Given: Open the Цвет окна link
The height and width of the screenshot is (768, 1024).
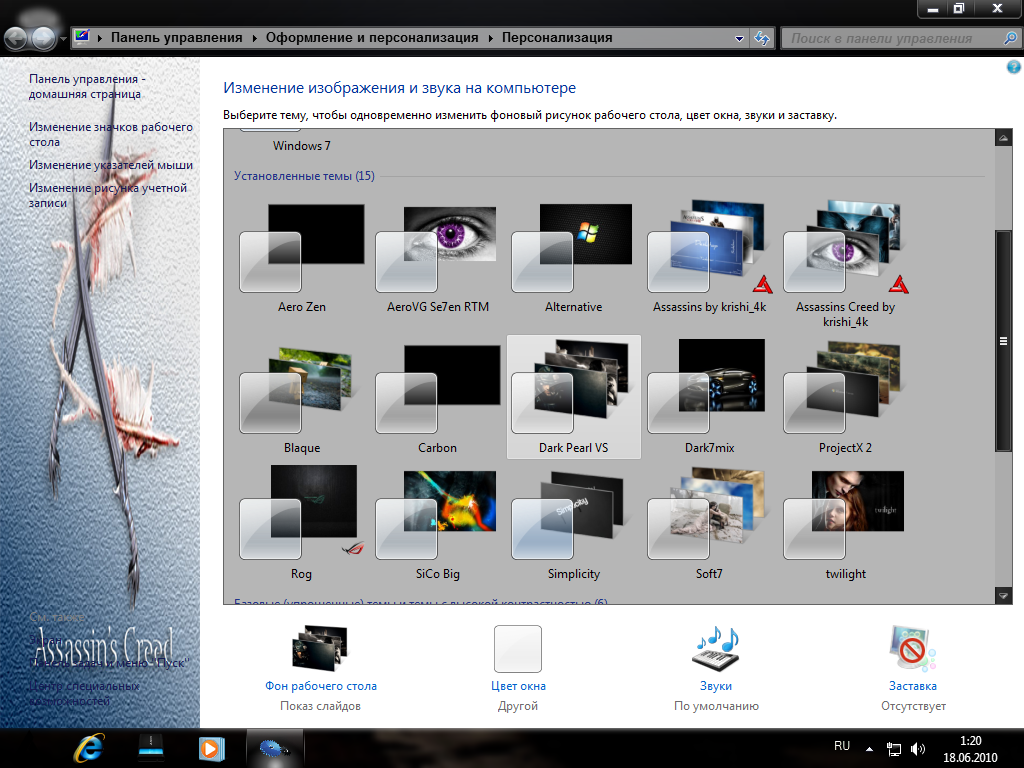Looking at the screenshot, I should tap(518, 686).
